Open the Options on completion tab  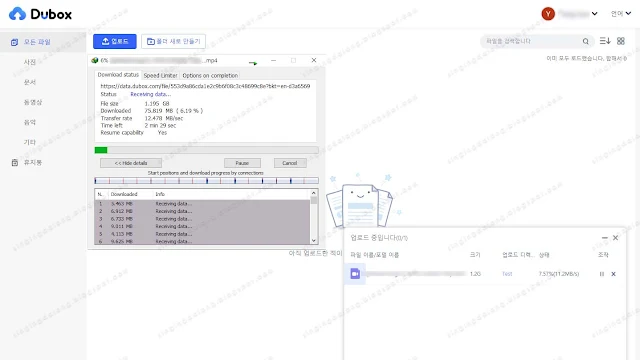coord(210,76)
